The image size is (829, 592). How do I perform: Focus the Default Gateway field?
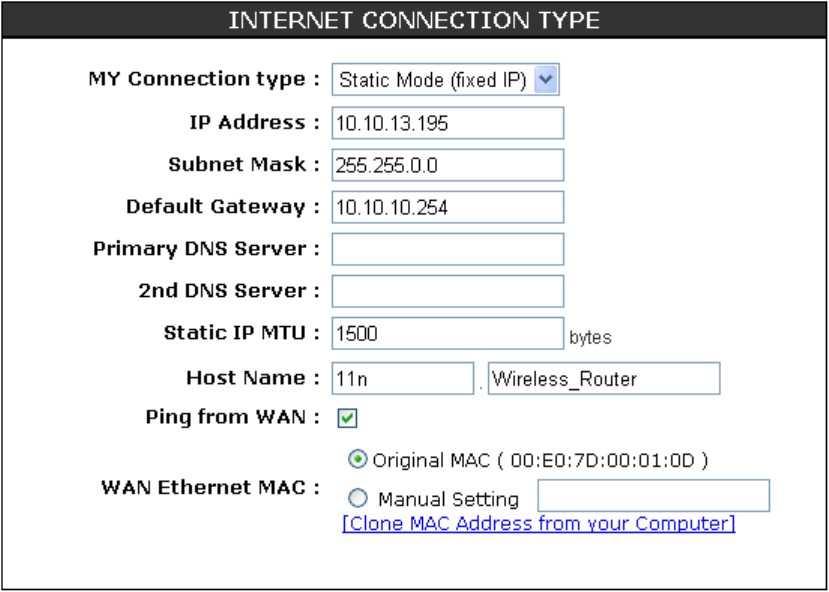click(x=447, y=207)
